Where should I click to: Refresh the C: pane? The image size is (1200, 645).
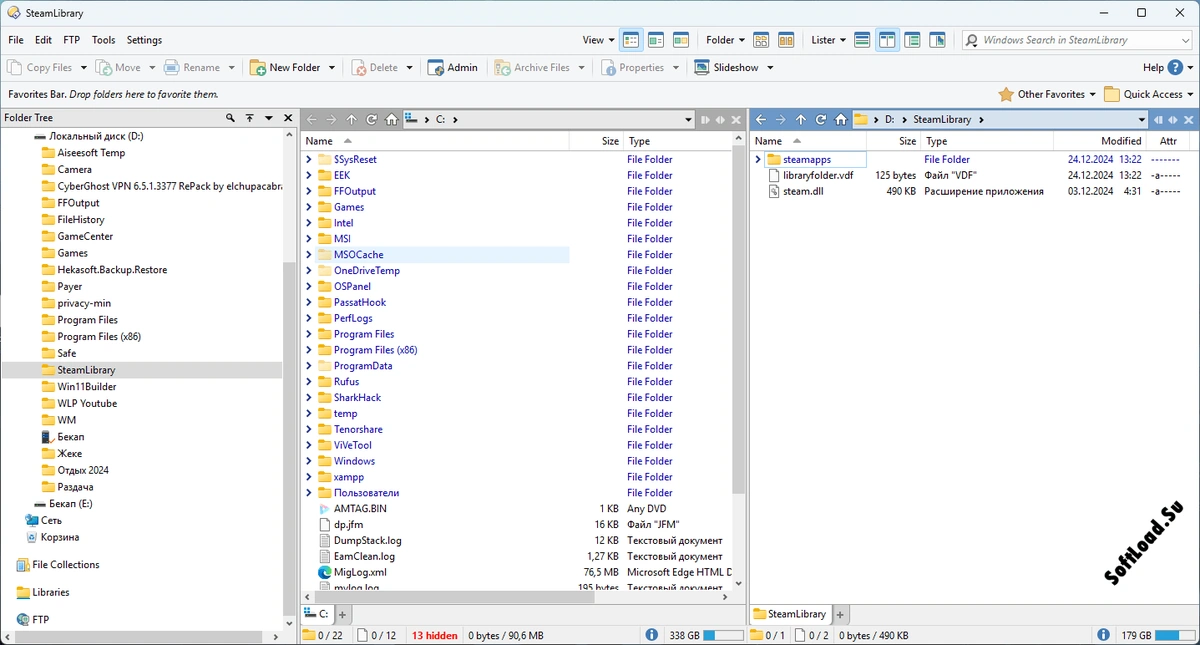(372, 119)
